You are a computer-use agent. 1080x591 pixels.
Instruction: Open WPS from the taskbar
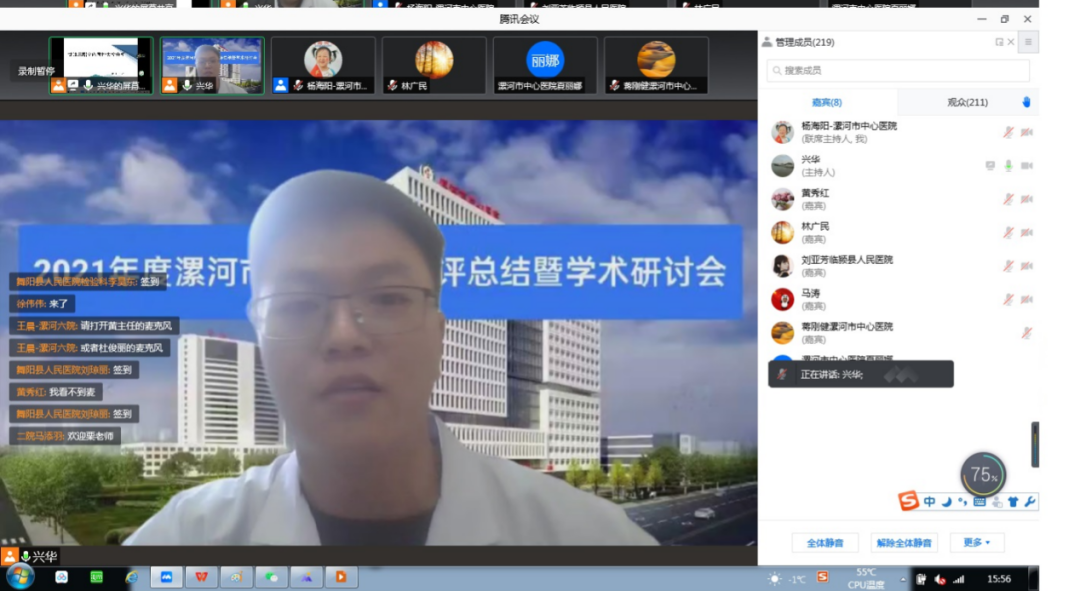(x=201, y=577)
